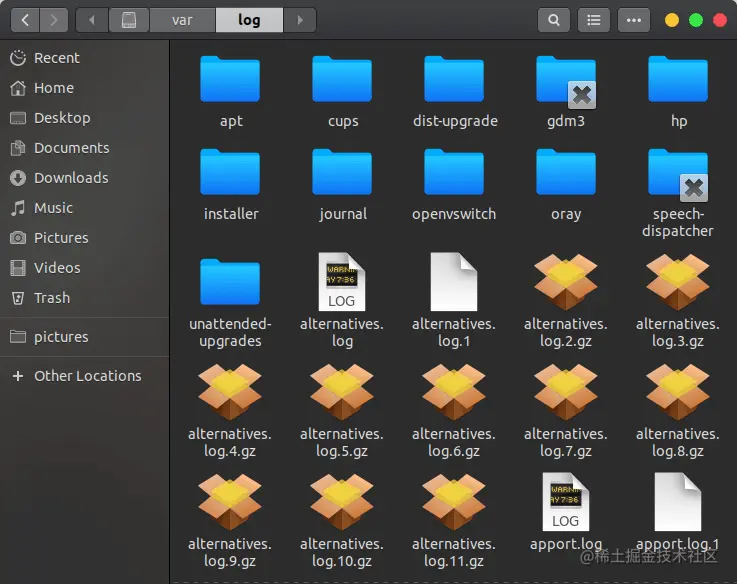Select the dist-upgrade folder
Viewport: 737px width, 584px height.
[455, 92]
